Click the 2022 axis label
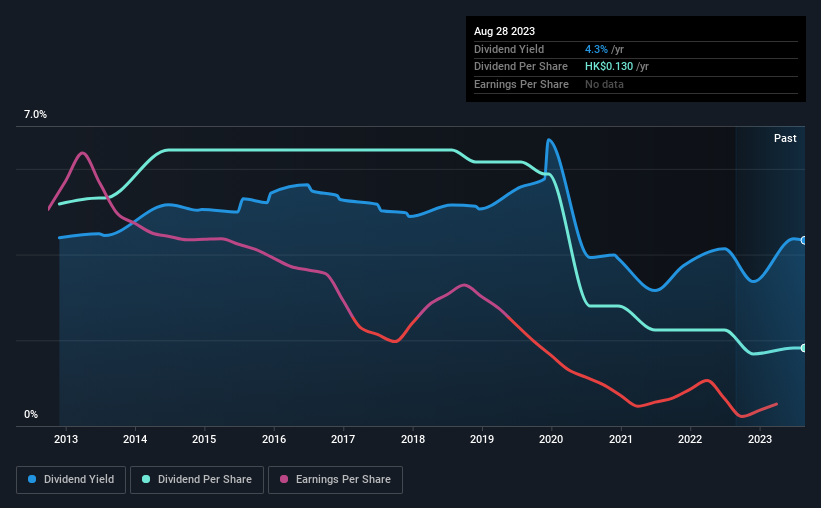 click(690, 439)
